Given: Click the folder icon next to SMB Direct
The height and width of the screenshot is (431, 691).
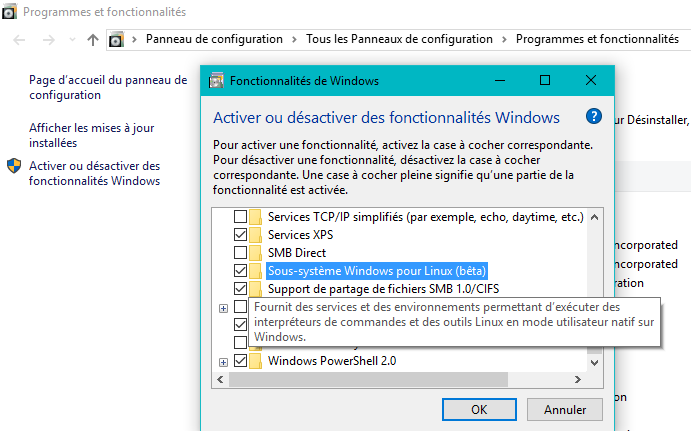Looking at the screenshot, I should (255, 253).
